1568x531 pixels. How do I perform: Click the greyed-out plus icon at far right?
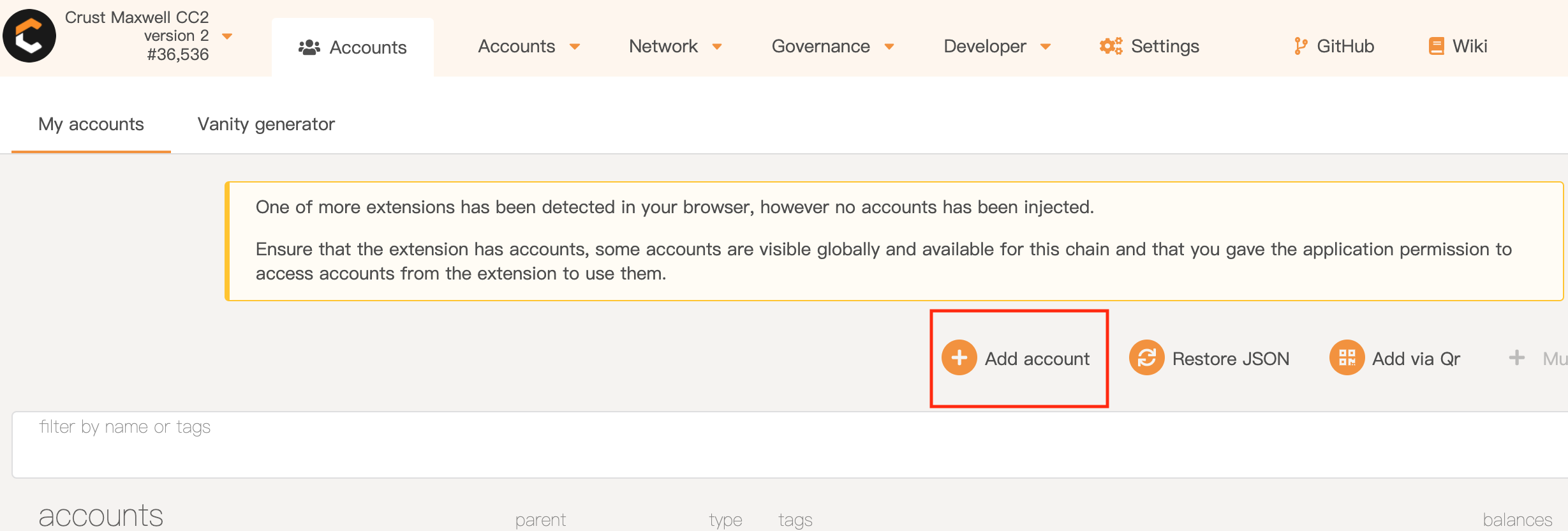(1517, 357)
